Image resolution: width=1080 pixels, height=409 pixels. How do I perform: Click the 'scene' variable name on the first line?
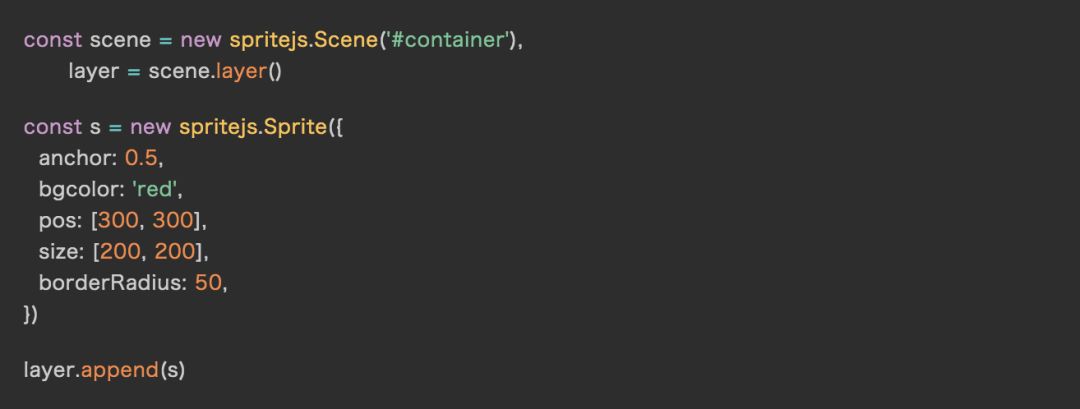[x=118, y=41]
